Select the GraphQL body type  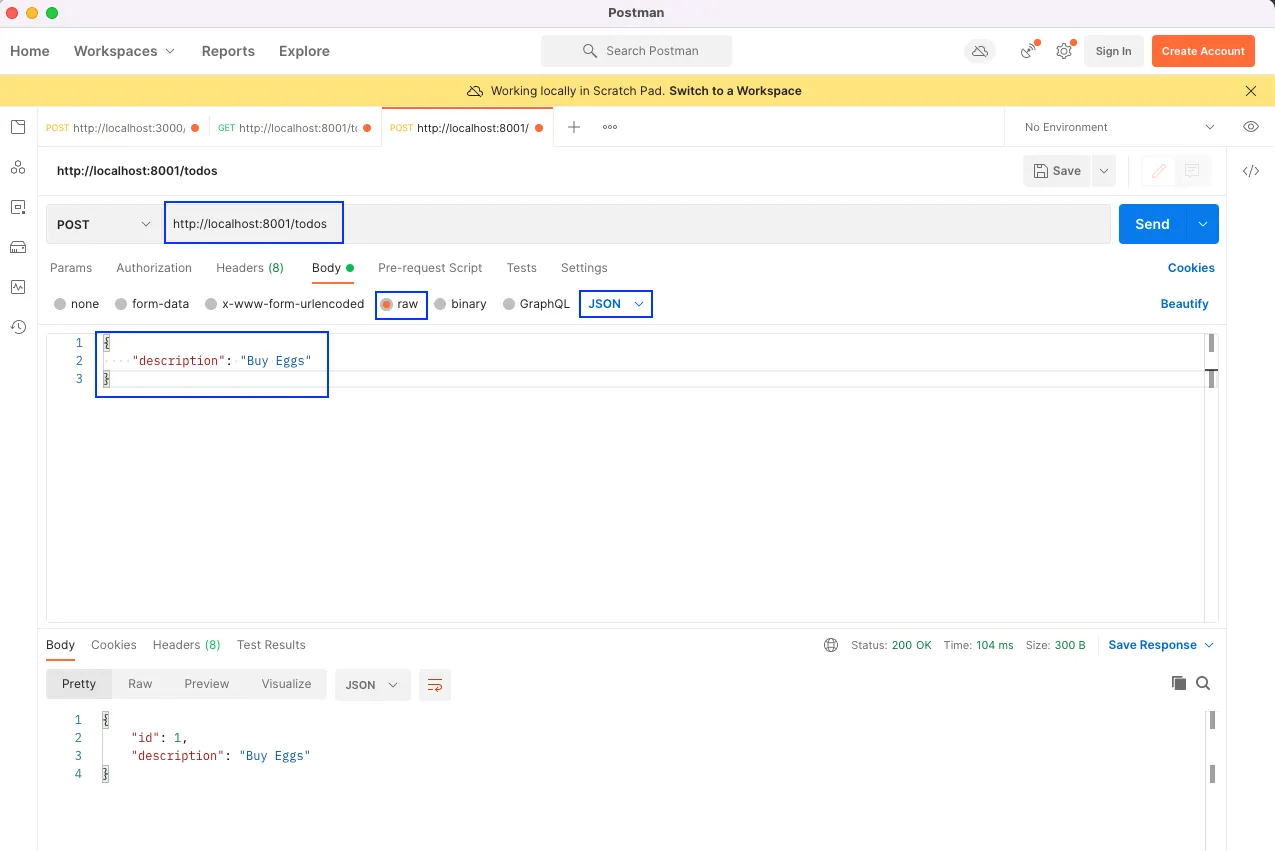point(536,304)
